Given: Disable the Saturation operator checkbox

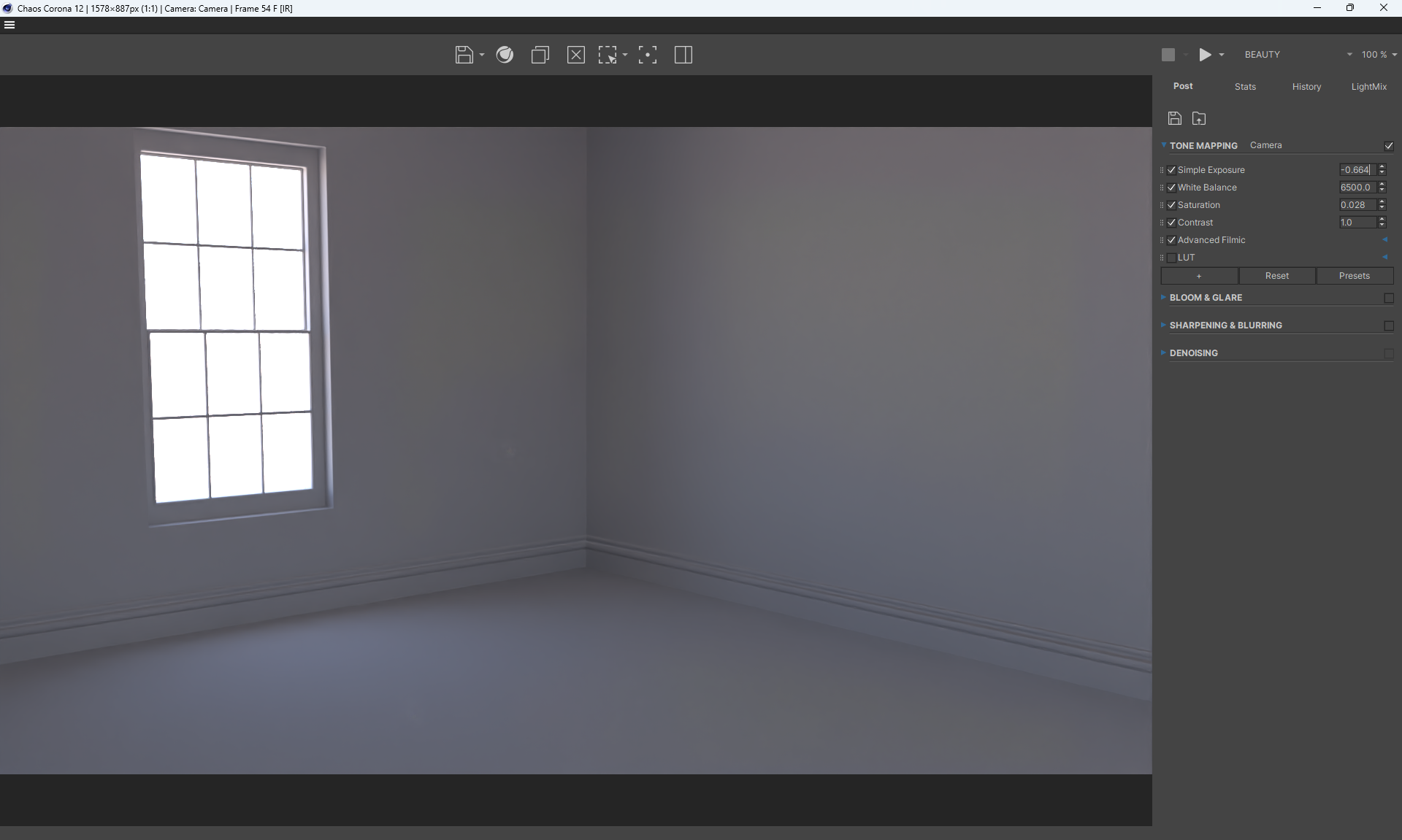Looking at the screenshot, I should point(1172,205).
